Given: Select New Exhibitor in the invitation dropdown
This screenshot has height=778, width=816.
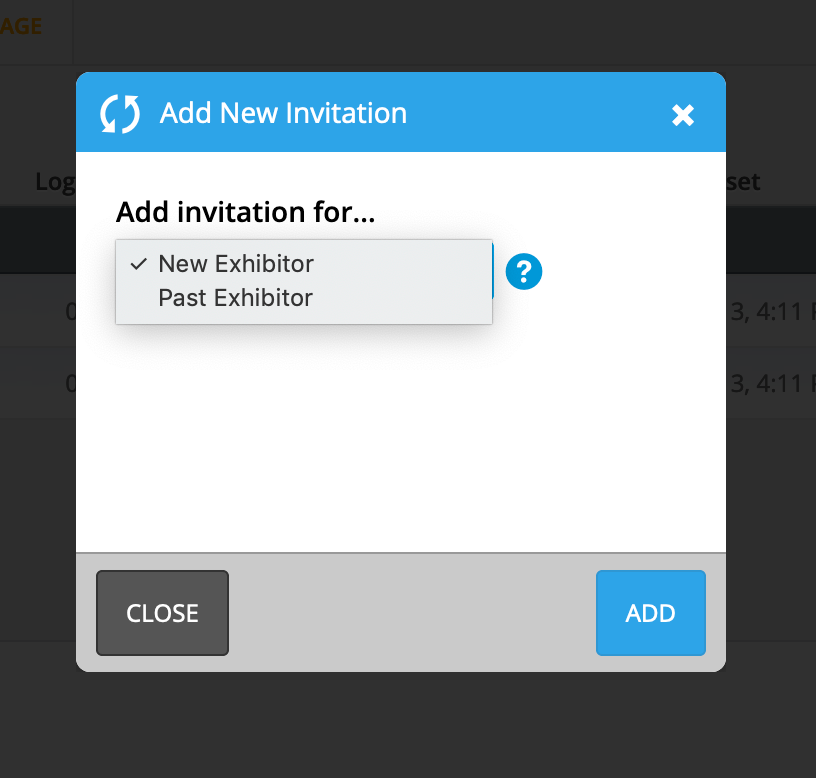Looking at the screenshot, I should point(236,264).
